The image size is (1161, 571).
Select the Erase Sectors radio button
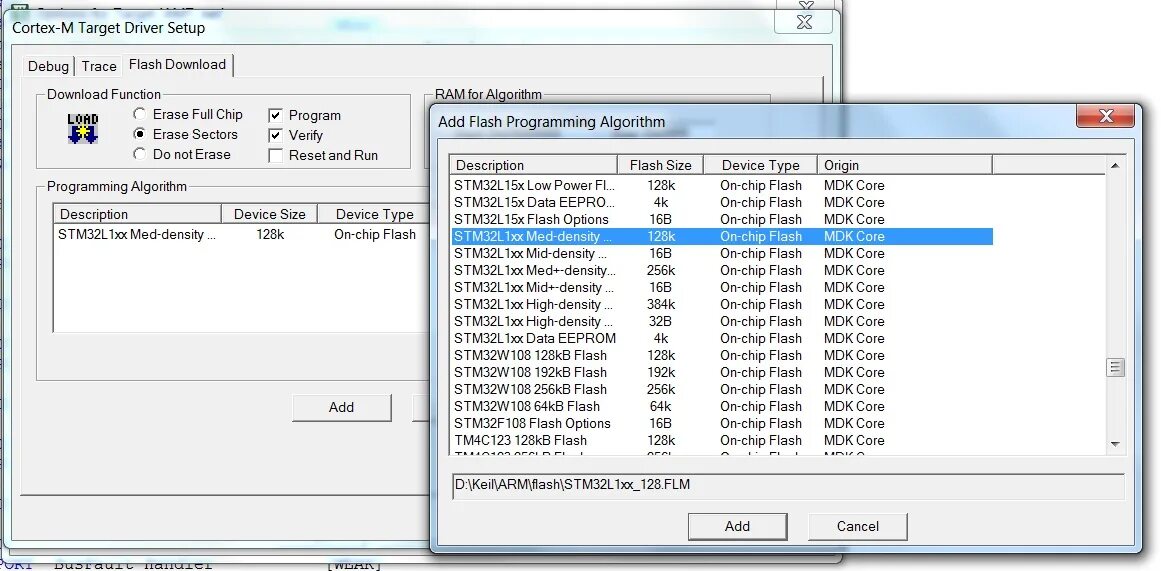point(139,134)
